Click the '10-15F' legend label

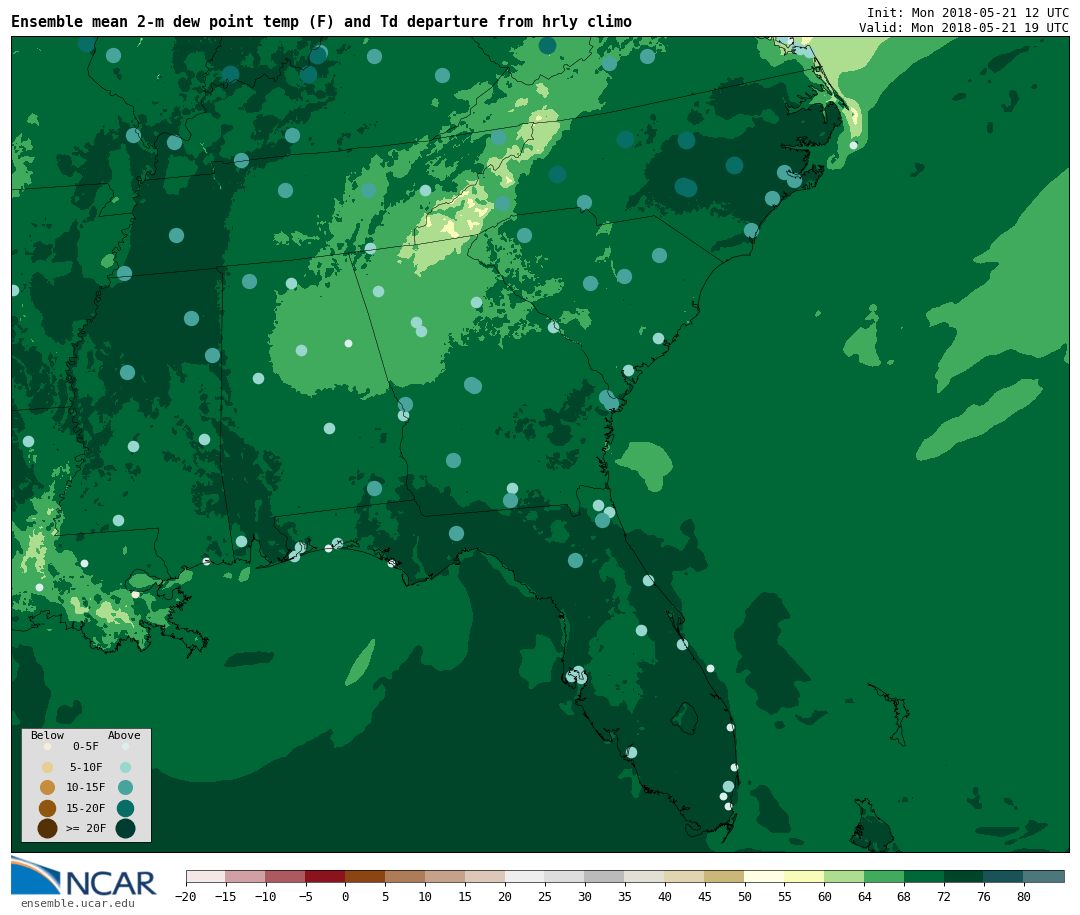(x=86, y=788)
